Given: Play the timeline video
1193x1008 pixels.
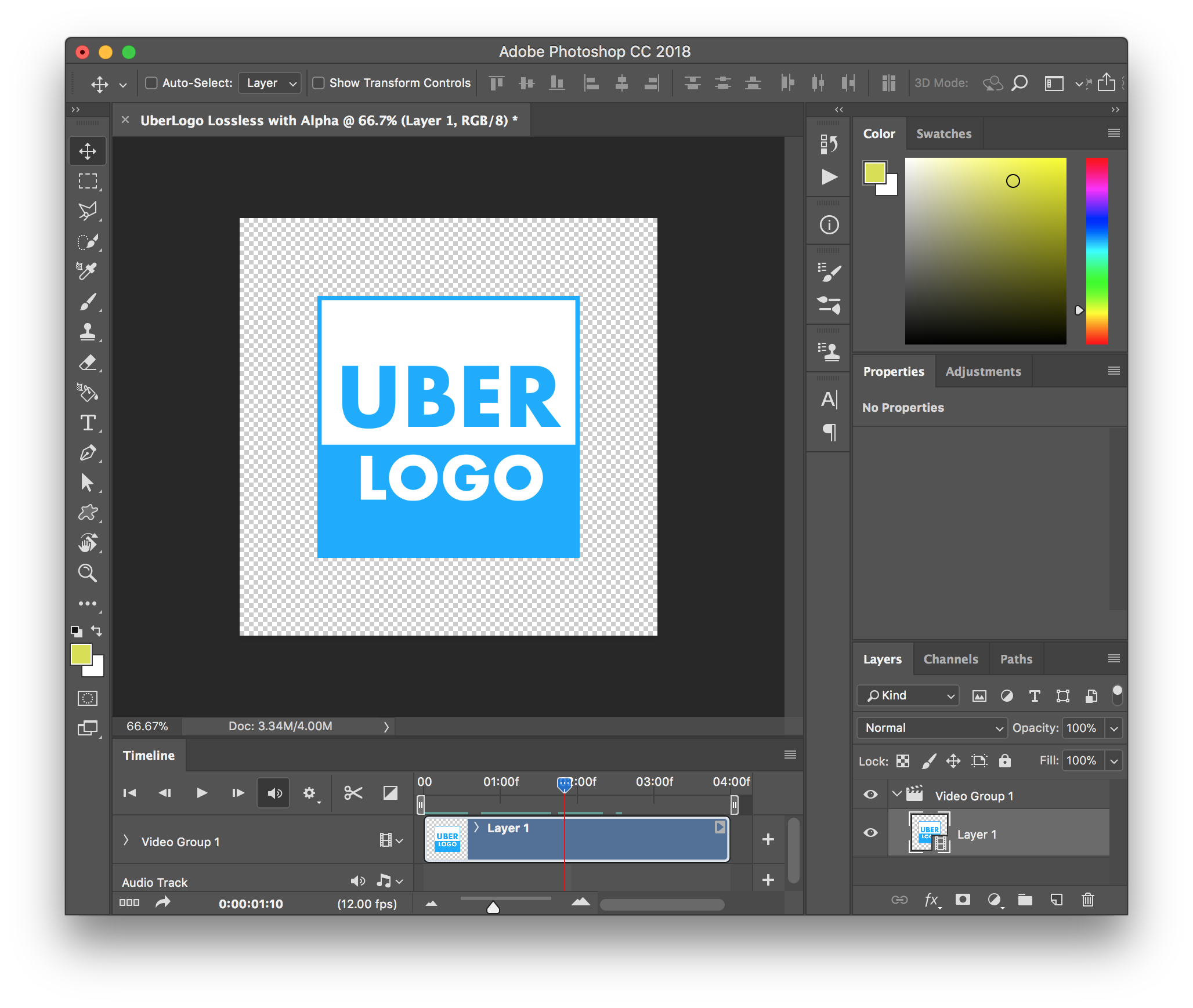Looking at the screenshot, I should point(201,793).
